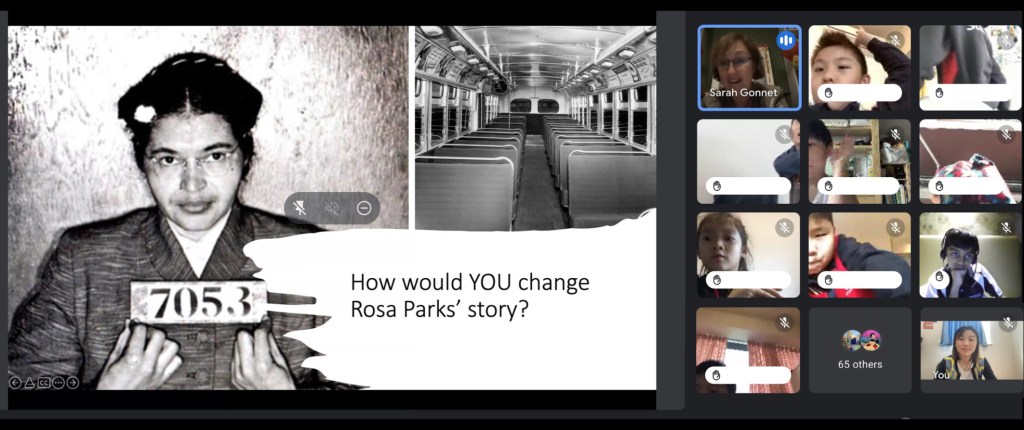Click the muted mic icon on your 'You' tile
The height and width of the screenshot is (430, 1024).
pos(1005,323)
